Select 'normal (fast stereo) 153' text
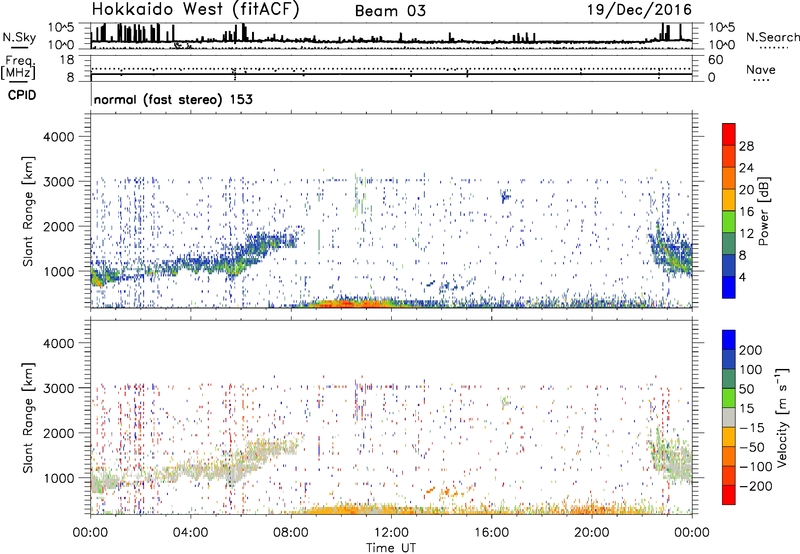 click(173, 100)
